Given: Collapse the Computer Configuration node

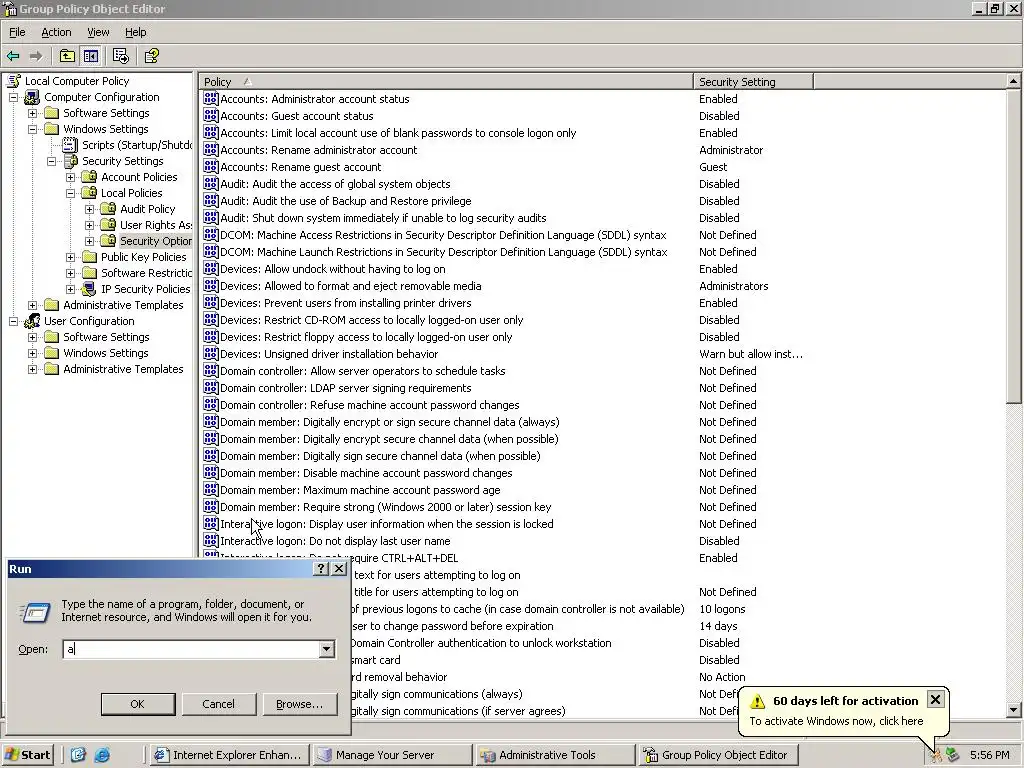Looking at the screenshot, I should pos(13,97).
